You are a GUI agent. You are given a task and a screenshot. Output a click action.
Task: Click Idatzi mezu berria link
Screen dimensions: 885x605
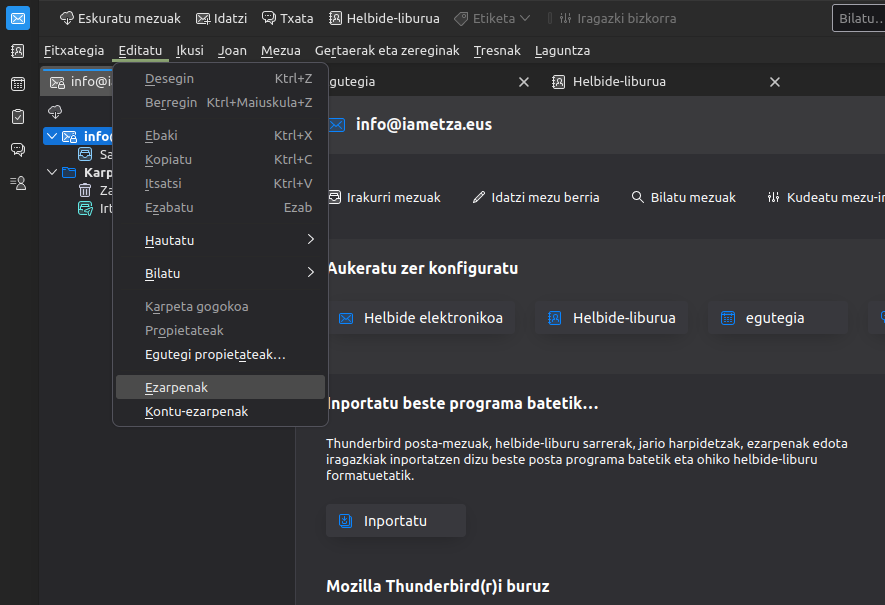(535, 197)
